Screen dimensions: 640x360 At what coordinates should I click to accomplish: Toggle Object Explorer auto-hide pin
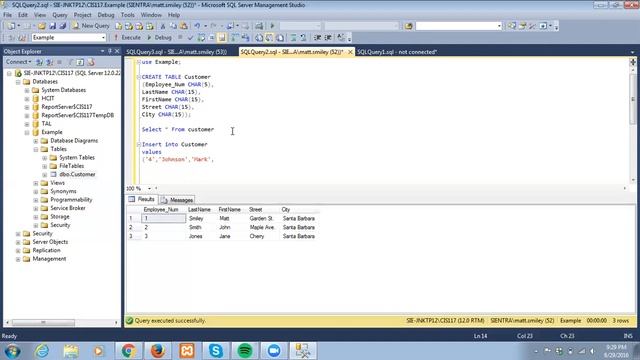coord(110,51)
